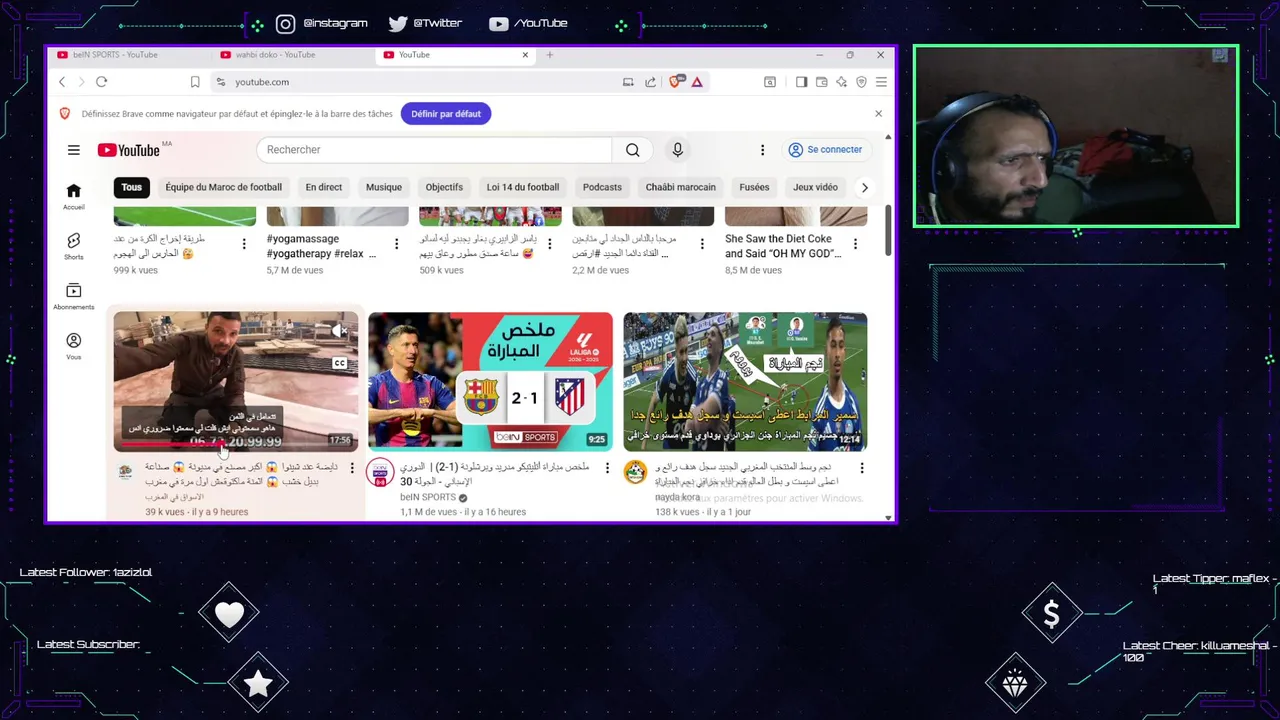Viewport: 1280px width, 720px height.
Task: Select the Podcasts chip
Action: pos(602,187)
